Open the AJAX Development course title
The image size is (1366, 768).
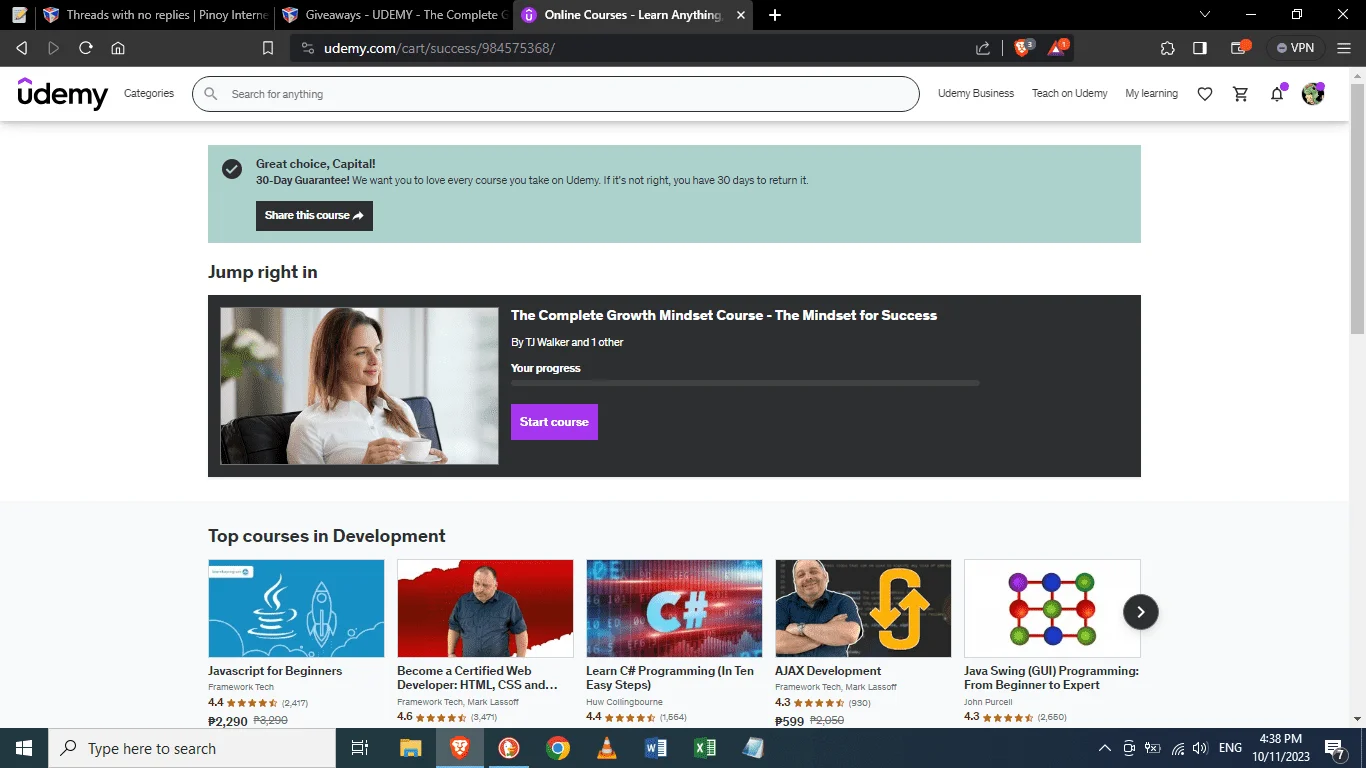point(828,671)
